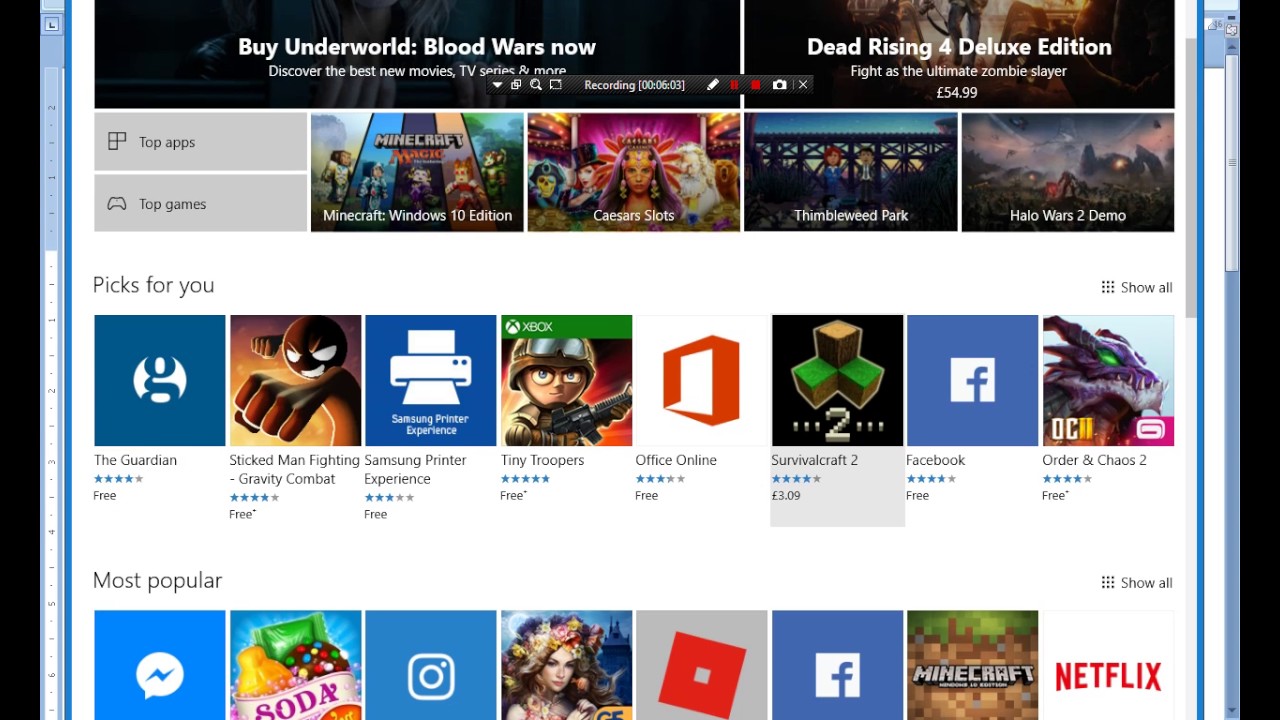Viewport: 1280px width, 720px height.
Task: Click the 'Most popular' heading
Action: click(157, 580)
